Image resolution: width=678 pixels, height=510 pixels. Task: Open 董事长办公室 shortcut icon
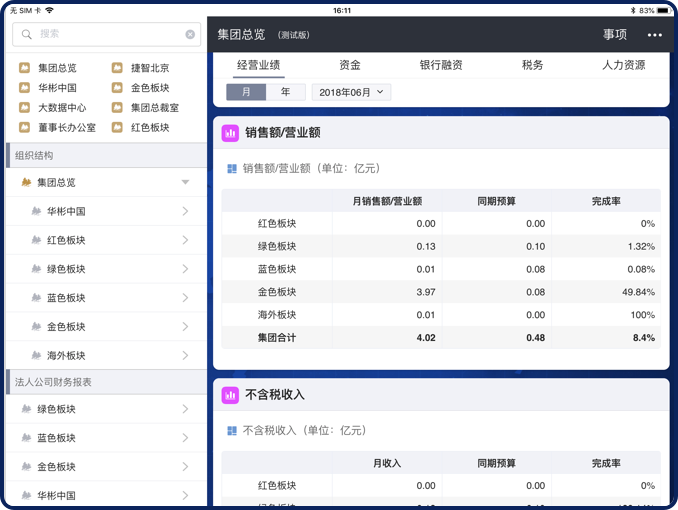pos(25,128)
